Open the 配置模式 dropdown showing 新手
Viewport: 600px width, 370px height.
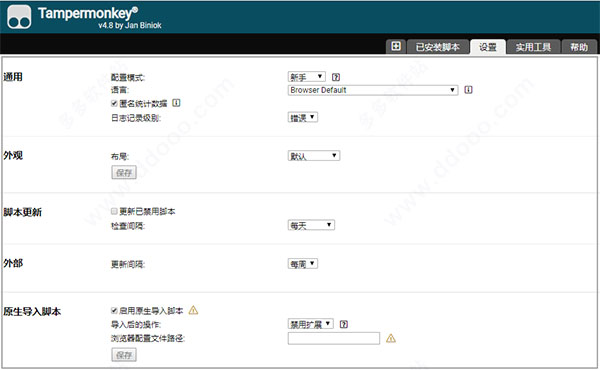pyautogui.click(x=307, y=77)
